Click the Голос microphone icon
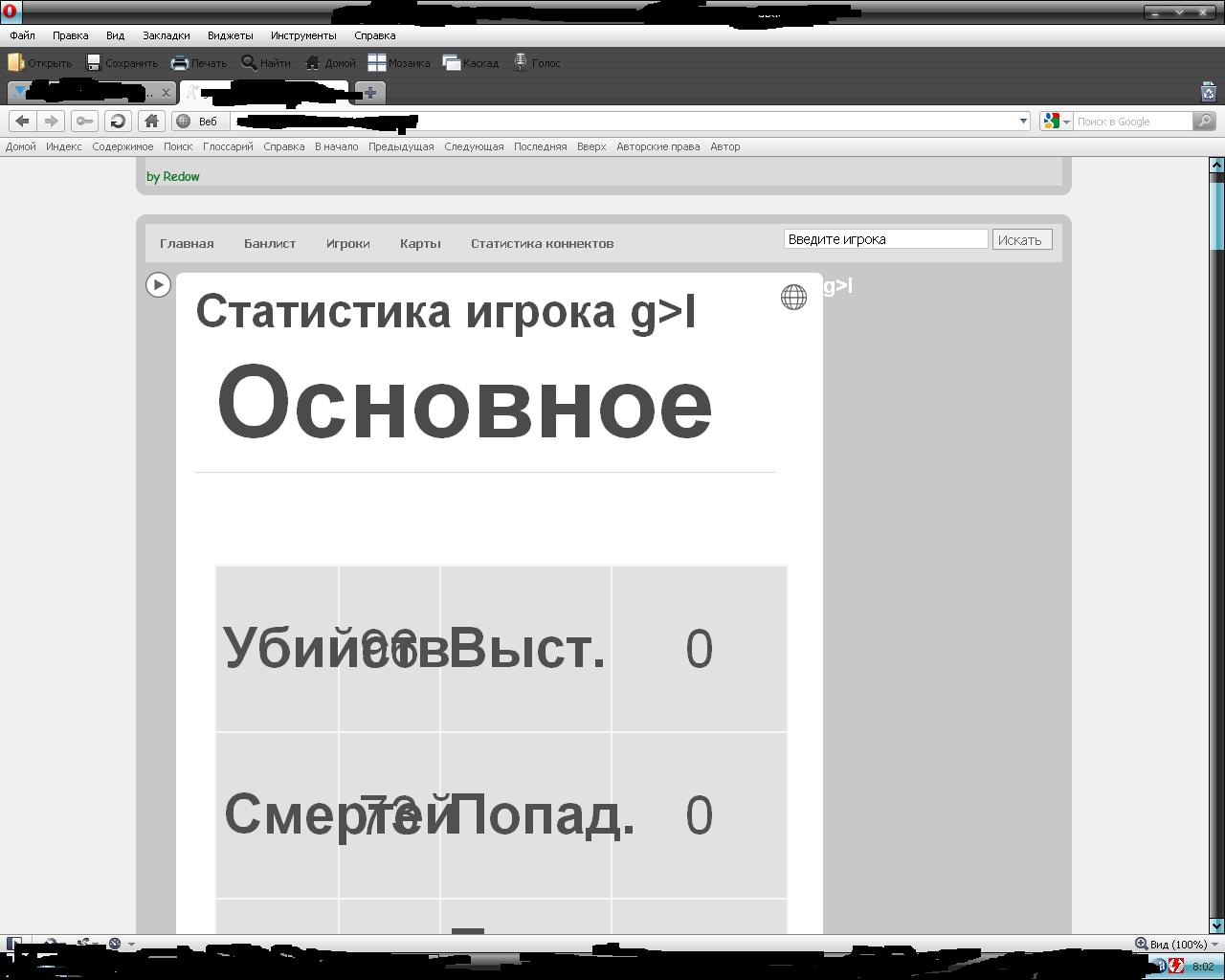The image size is (1225, 980). tap(521, 62)
